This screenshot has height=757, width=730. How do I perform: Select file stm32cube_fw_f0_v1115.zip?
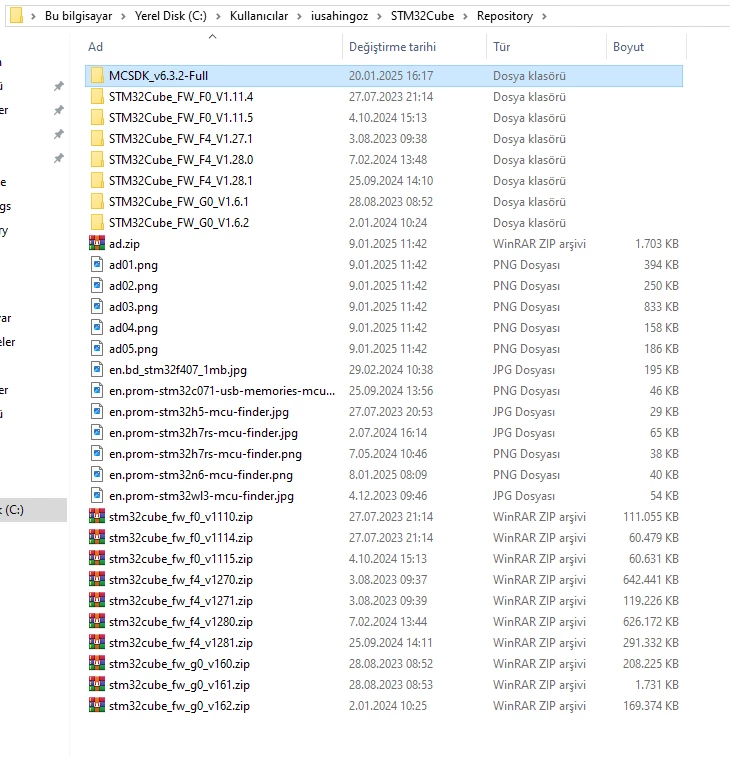181,559
